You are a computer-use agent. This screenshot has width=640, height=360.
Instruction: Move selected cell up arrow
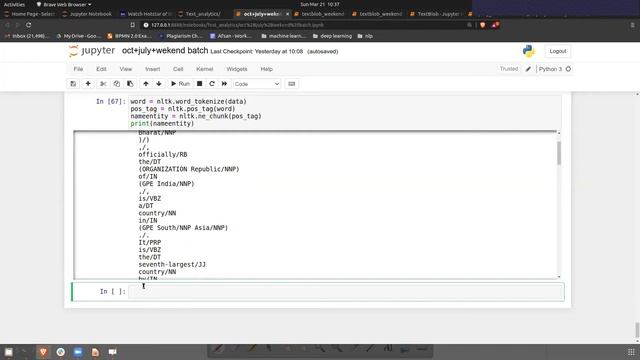[146, 84]
